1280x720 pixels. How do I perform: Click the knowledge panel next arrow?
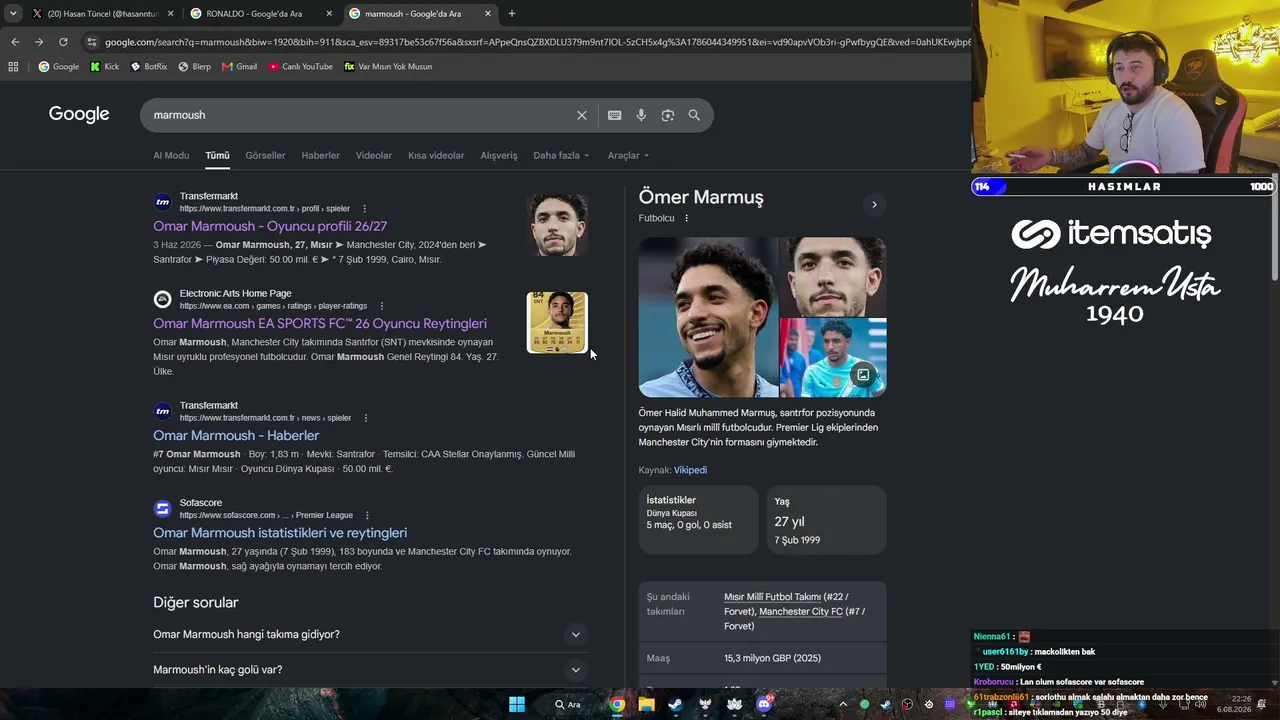click(874, 205)
